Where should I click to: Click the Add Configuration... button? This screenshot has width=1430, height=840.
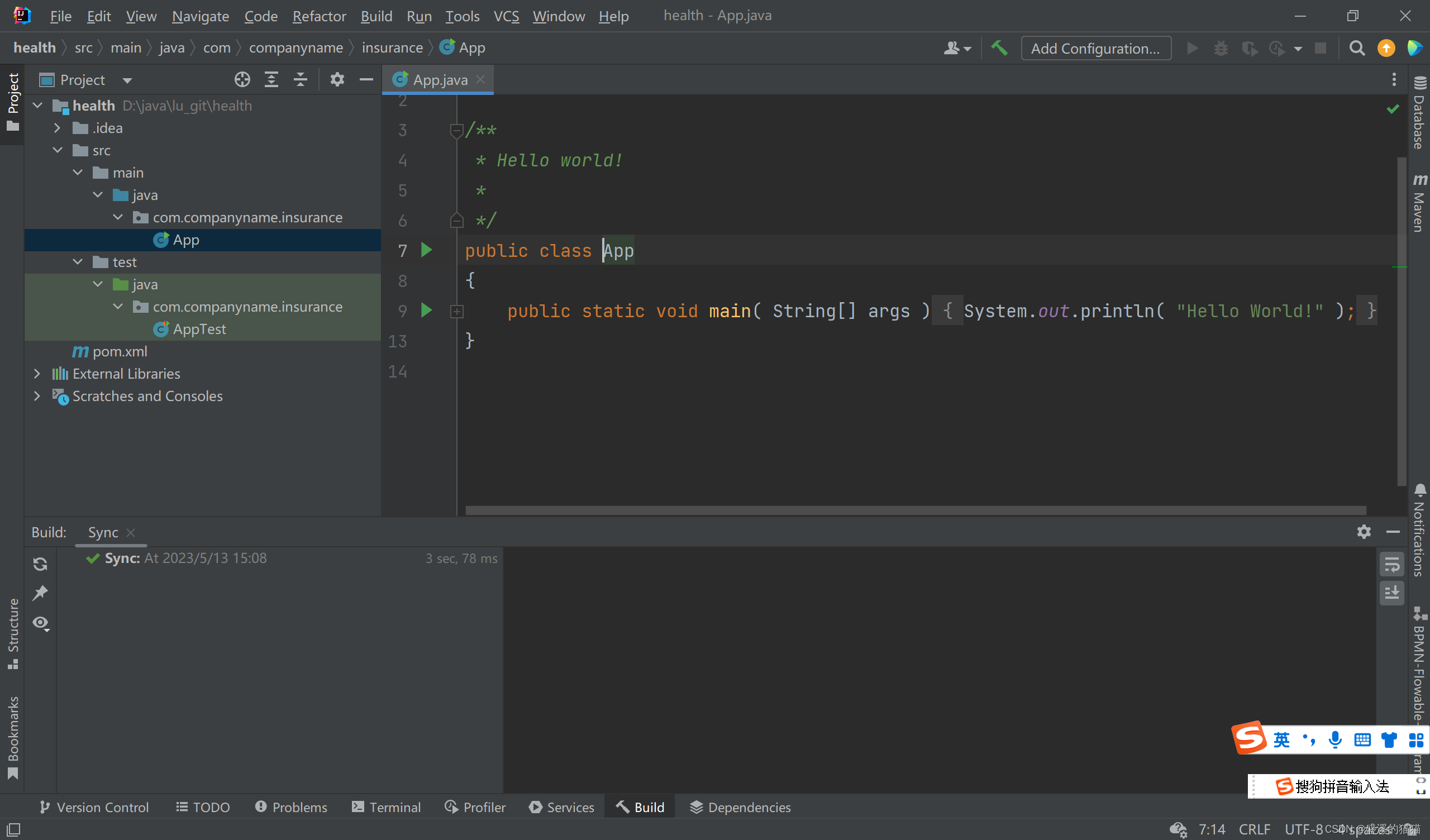[1095, 48]
